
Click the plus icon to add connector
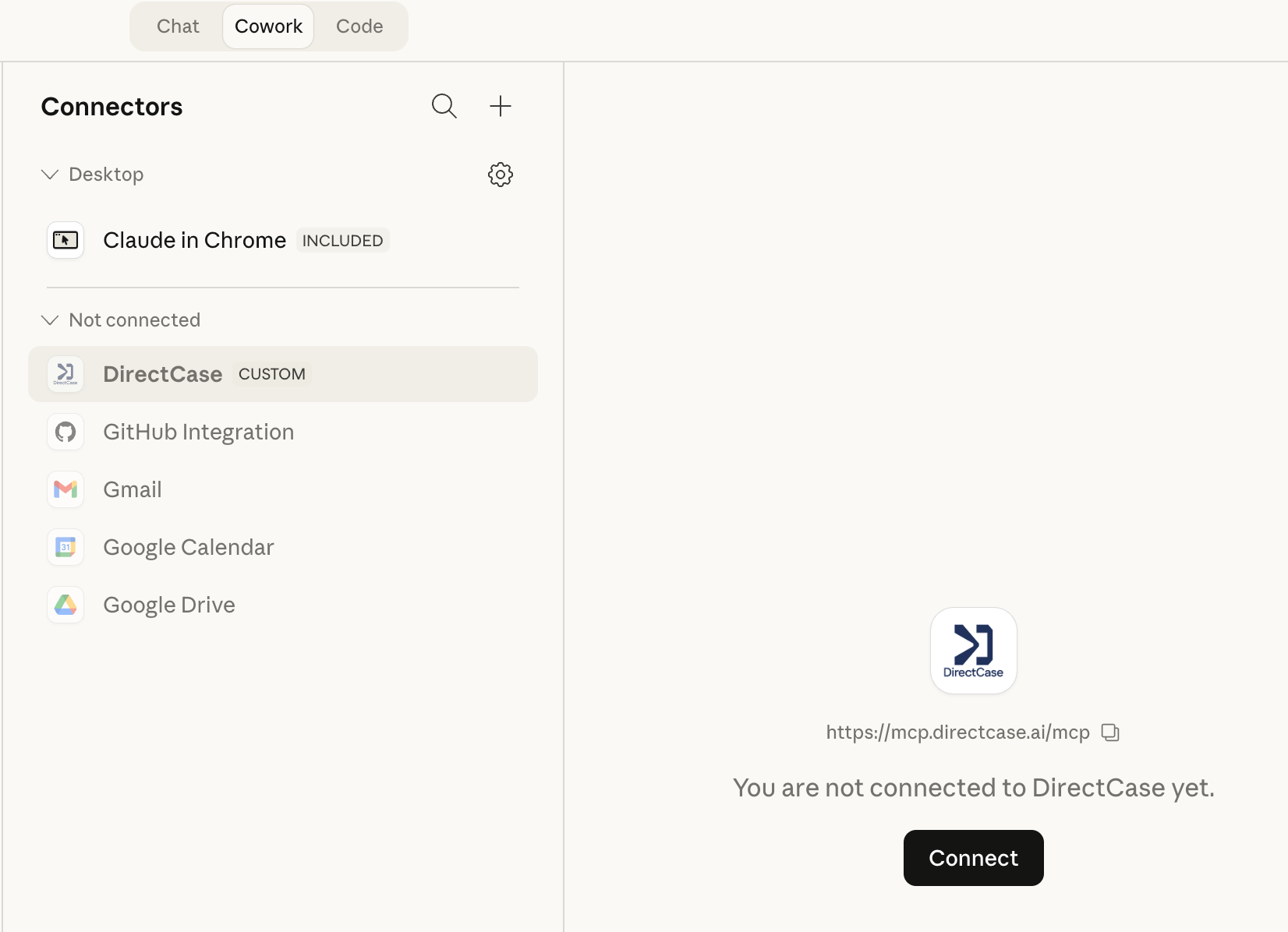pos(500,106)
